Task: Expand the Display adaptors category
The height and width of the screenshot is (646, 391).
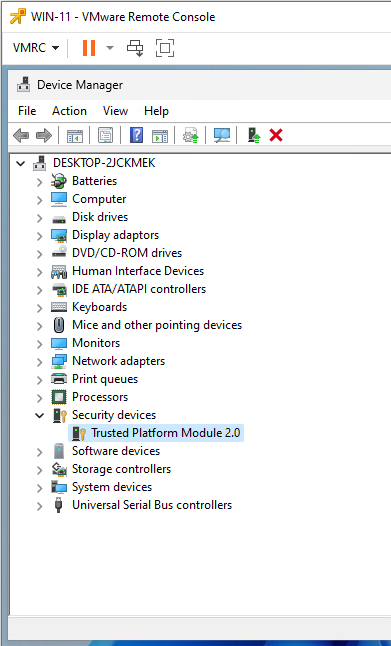Action: (x=40, y=236)
